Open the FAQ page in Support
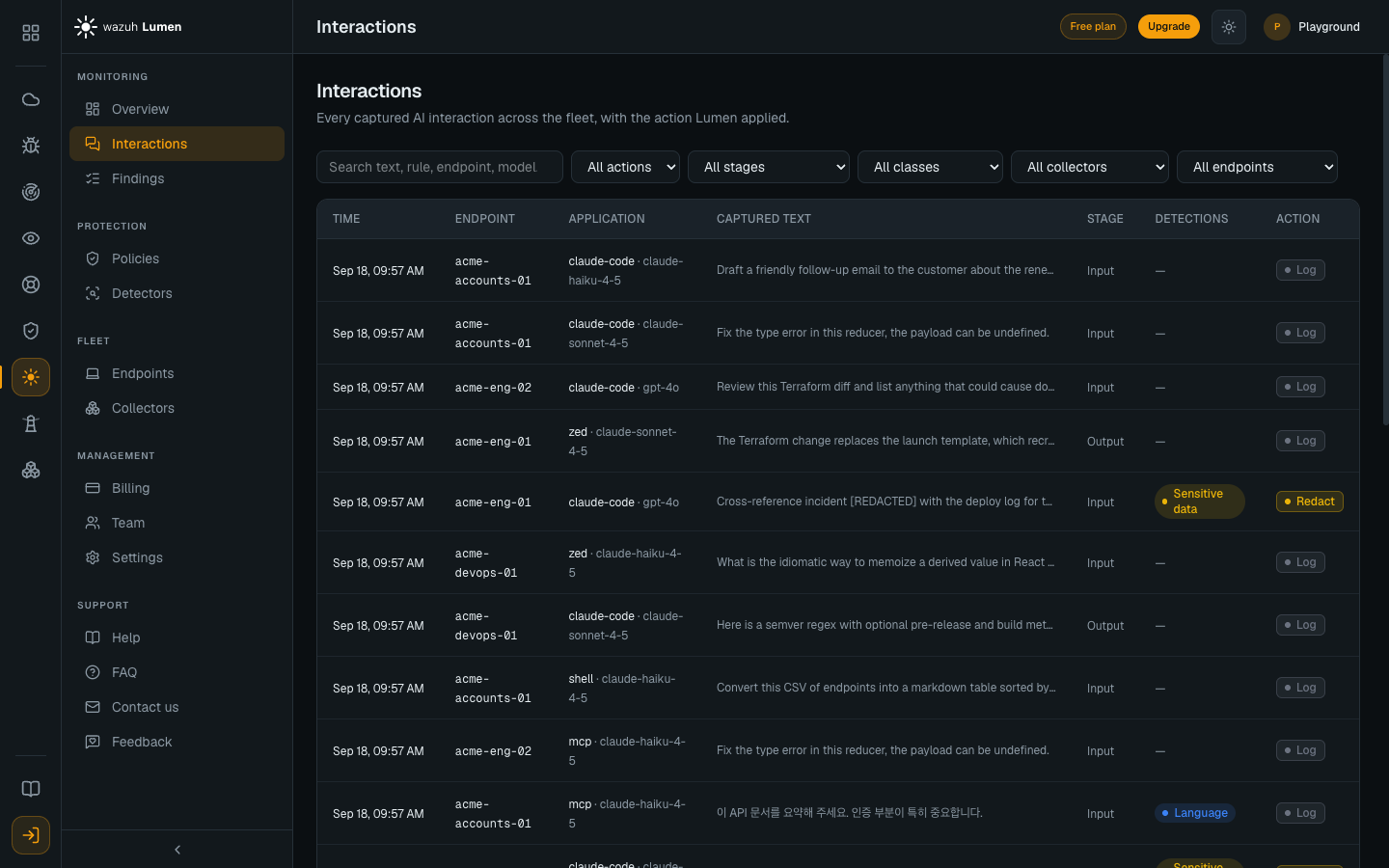1389x868 pixels. coord(177,672)
